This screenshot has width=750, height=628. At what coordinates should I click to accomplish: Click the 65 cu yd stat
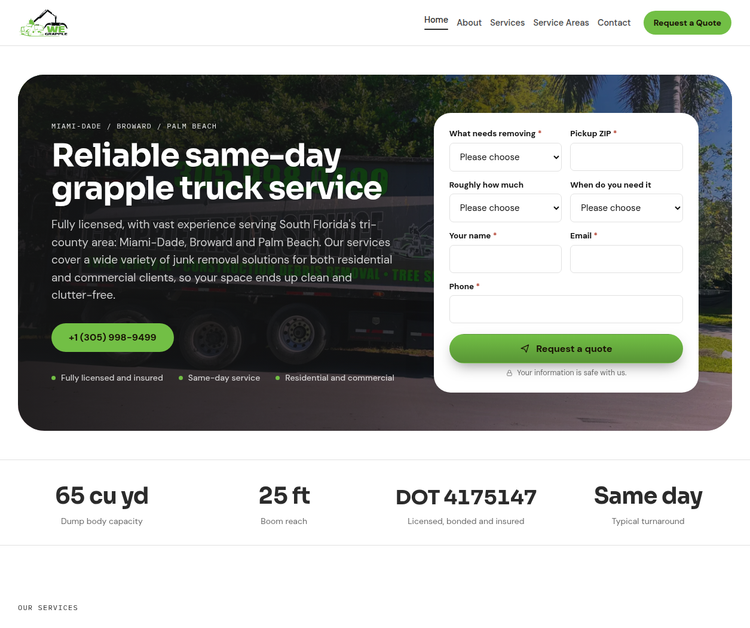coord(102,496)
